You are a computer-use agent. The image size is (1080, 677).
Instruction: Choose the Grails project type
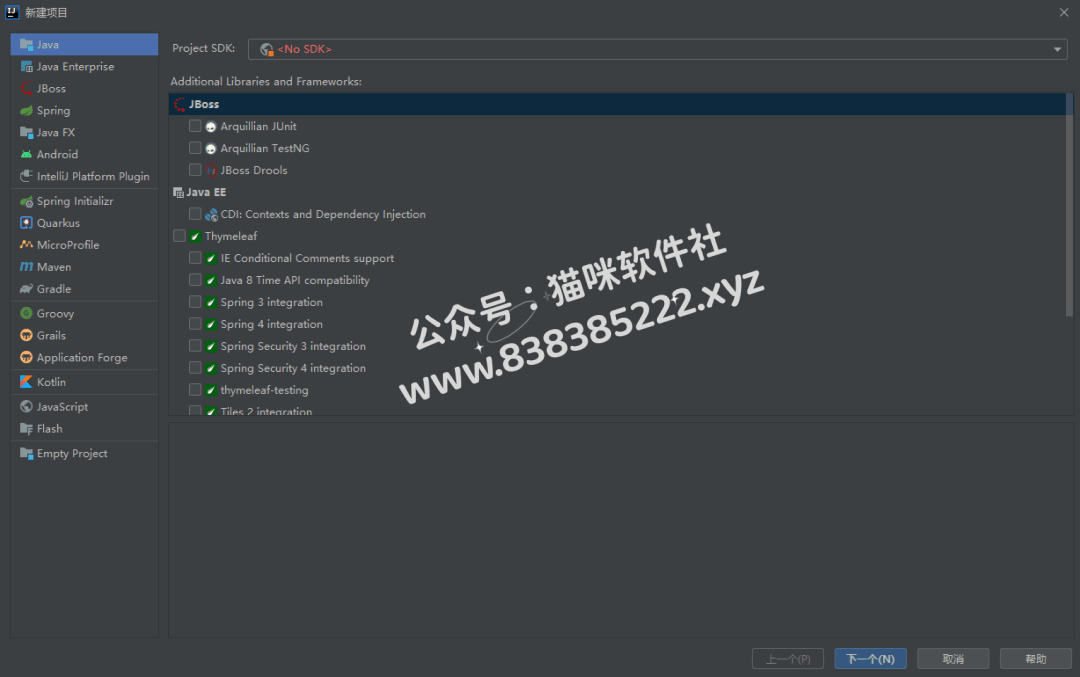84,335
